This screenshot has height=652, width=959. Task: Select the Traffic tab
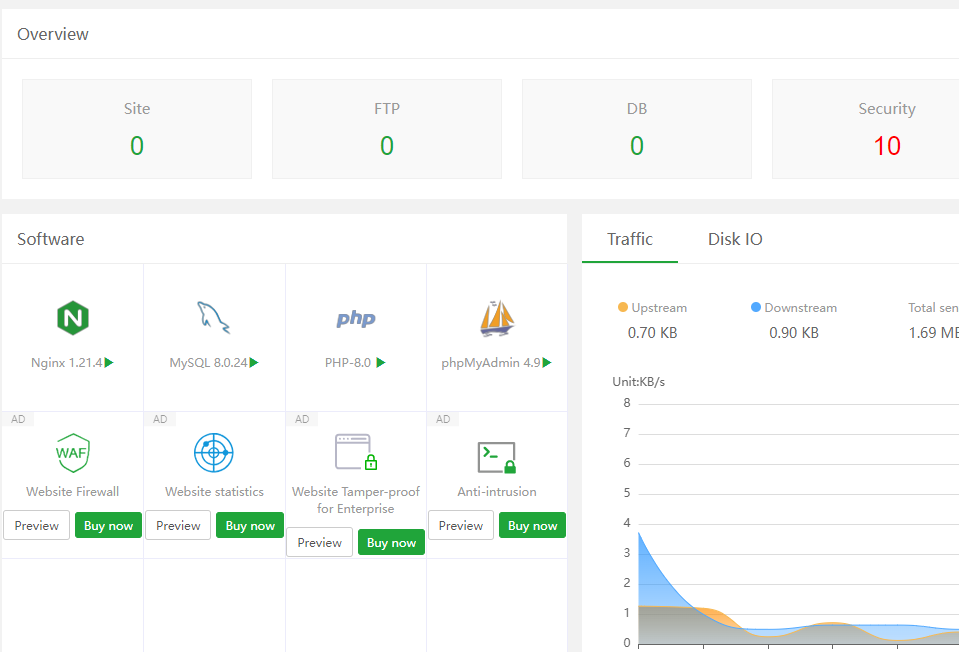point(630,239)
